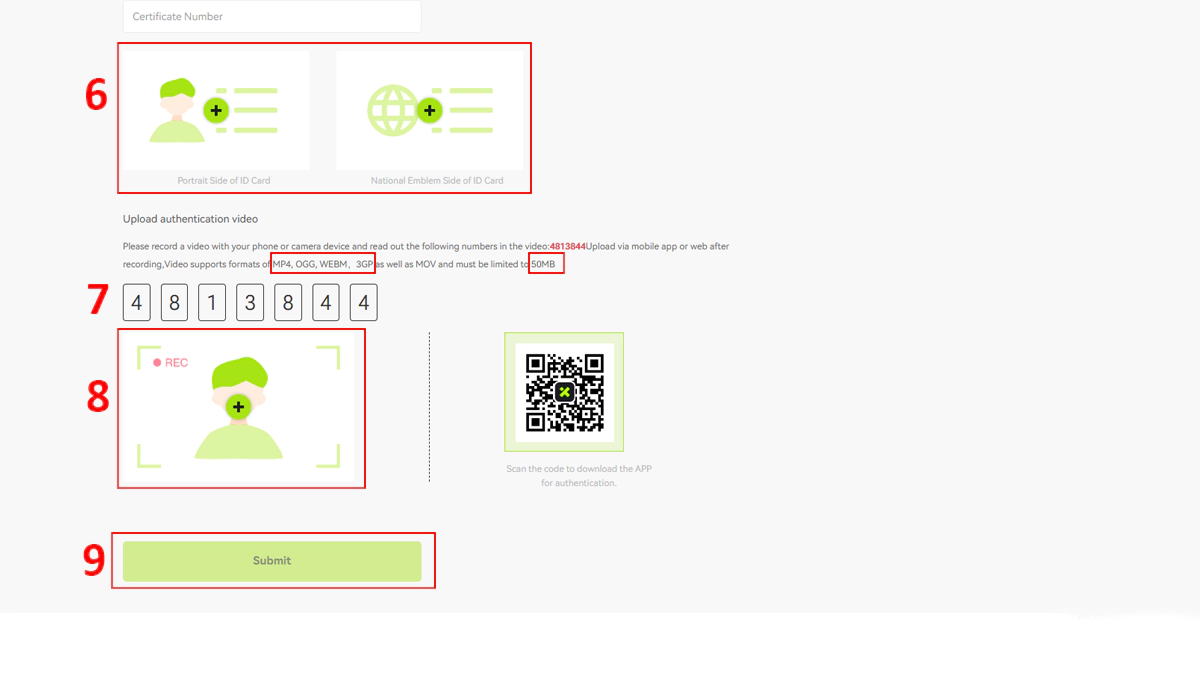Click the Certificate Number input field

pyautogui.click(x=271, y=17)
